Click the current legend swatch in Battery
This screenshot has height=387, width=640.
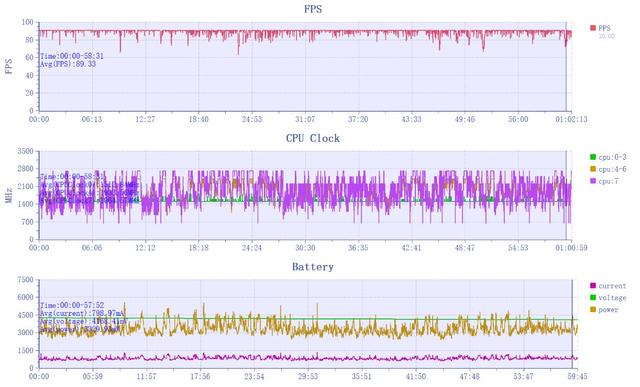click(x=593, y=286)
